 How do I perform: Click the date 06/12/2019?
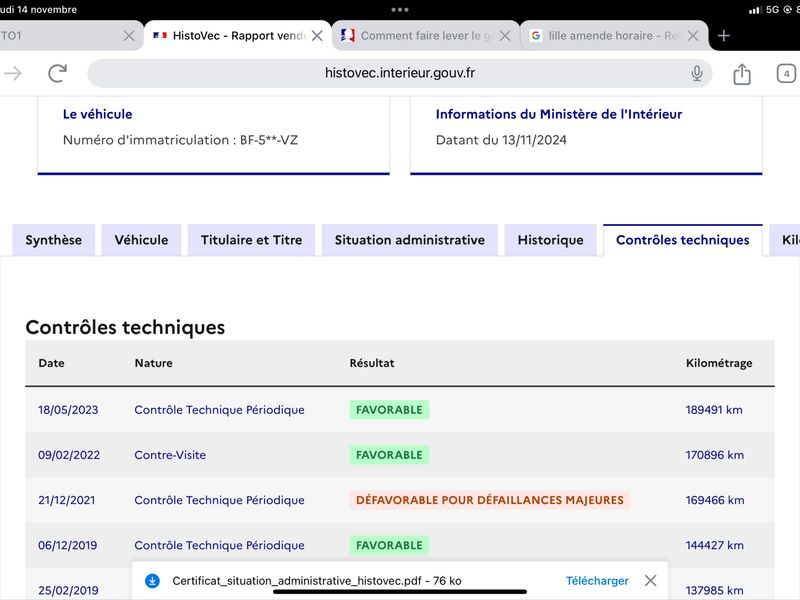click(x=67, y=545)
